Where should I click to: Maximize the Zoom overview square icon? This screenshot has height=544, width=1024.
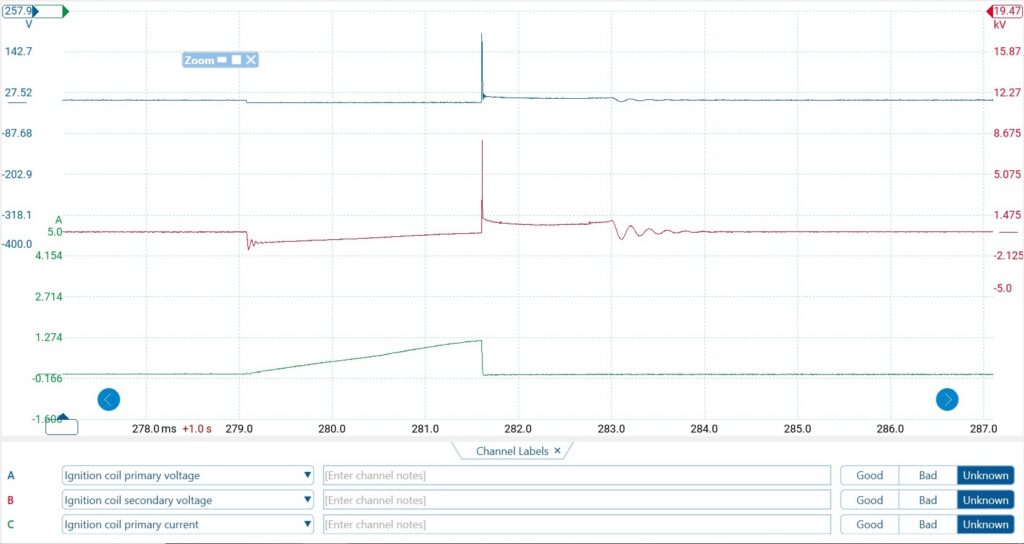[236, 60]
